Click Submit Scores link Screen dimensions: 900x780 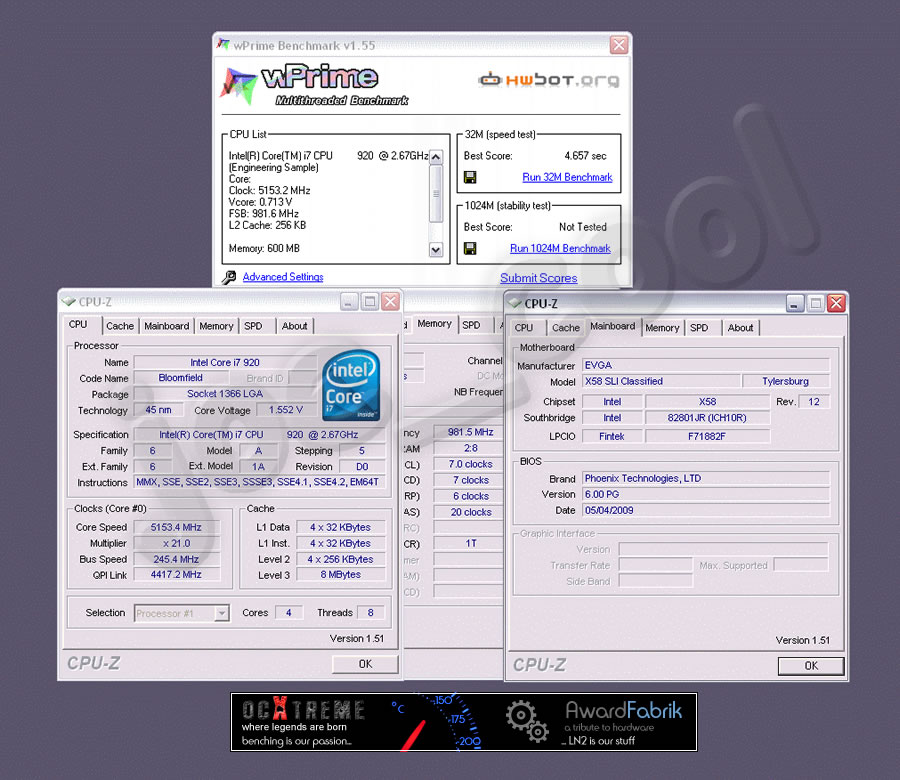pos(538,278)
